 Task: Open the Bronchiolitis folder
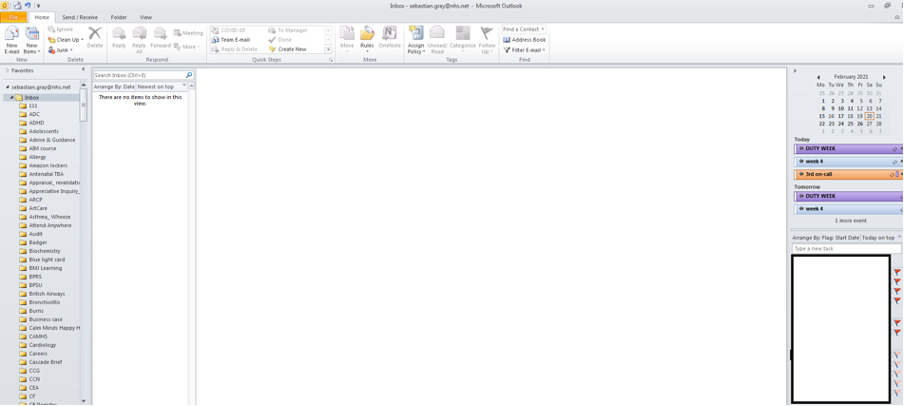pos(44,302)
